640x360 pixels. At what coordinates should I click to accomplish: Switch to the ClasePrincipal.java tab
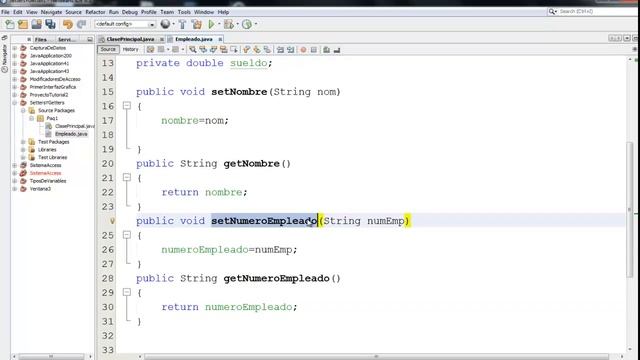[130, 39]
